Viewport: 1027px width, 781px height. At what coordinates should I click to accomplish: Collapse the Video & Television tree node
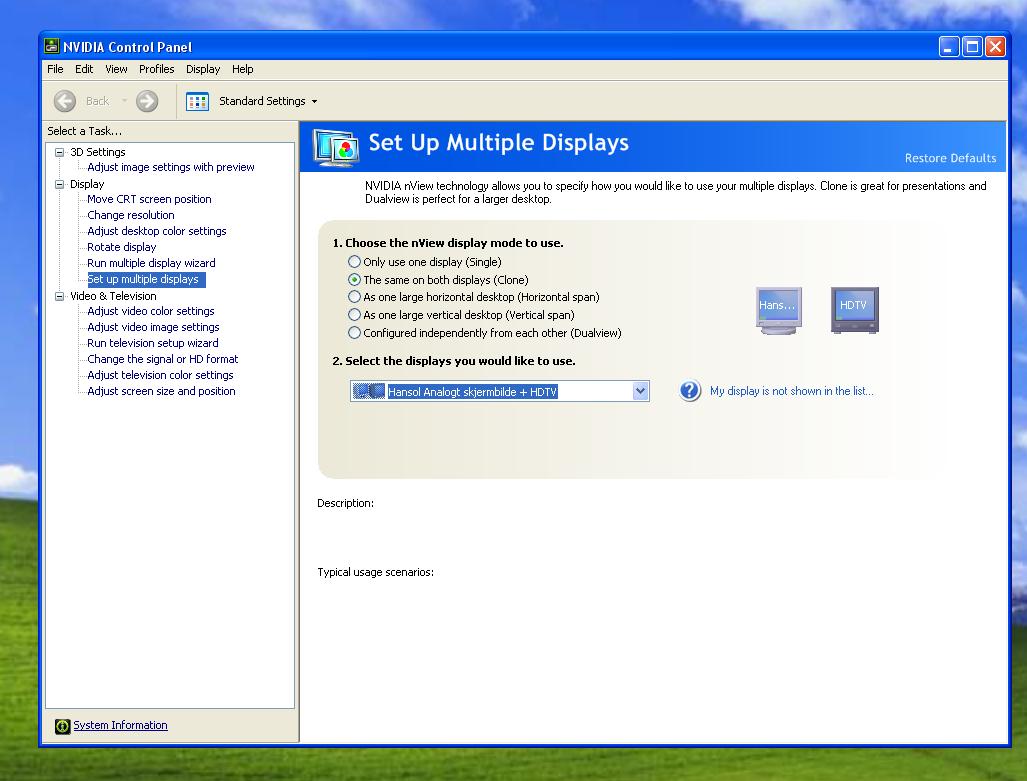click(x=60, y=296)
